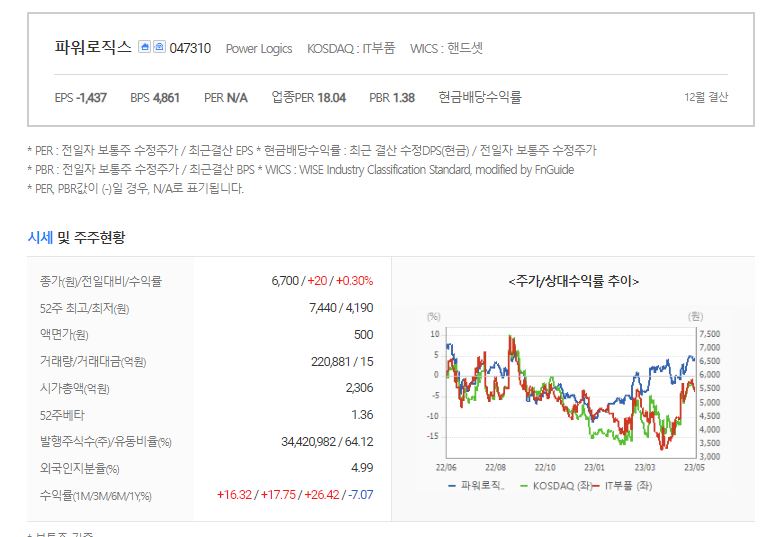This screenshot has width=767, height=537.
Task: Select the PBR 1.38 value
Action: click(x=392, y=98)
